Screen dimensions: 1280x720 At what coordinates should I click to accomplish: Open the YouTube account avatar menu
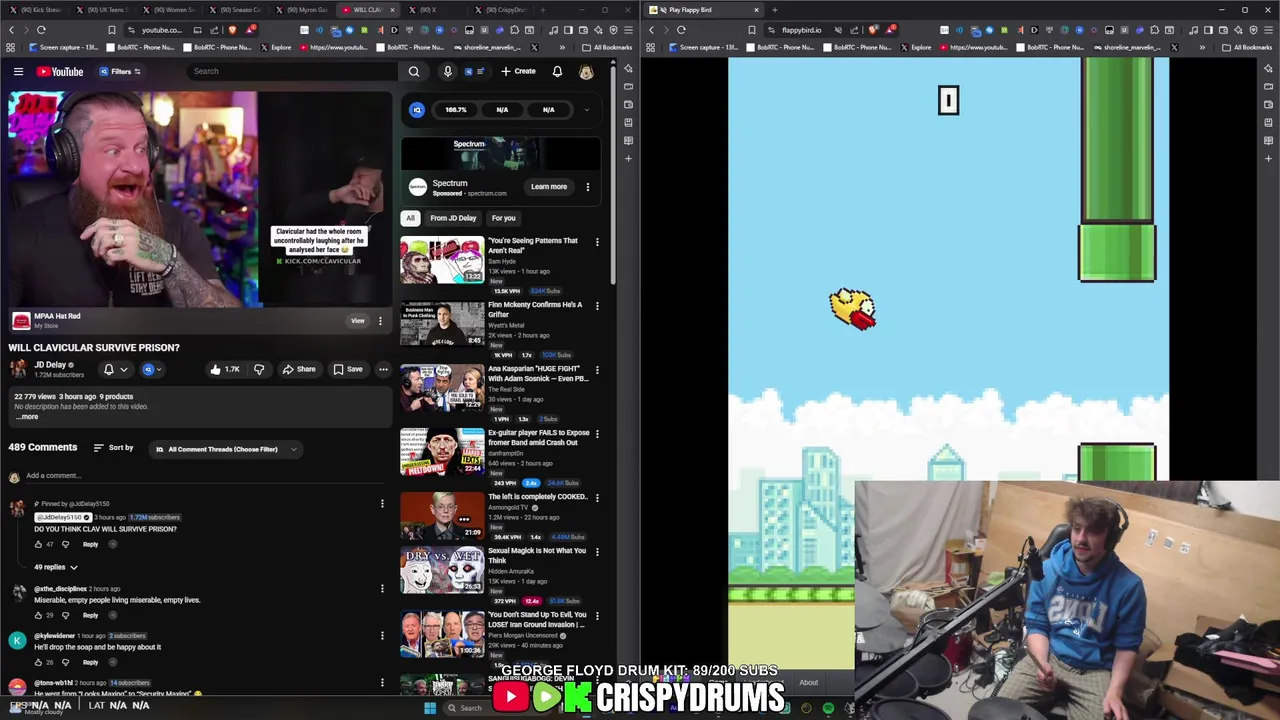(x=586, y=71)
